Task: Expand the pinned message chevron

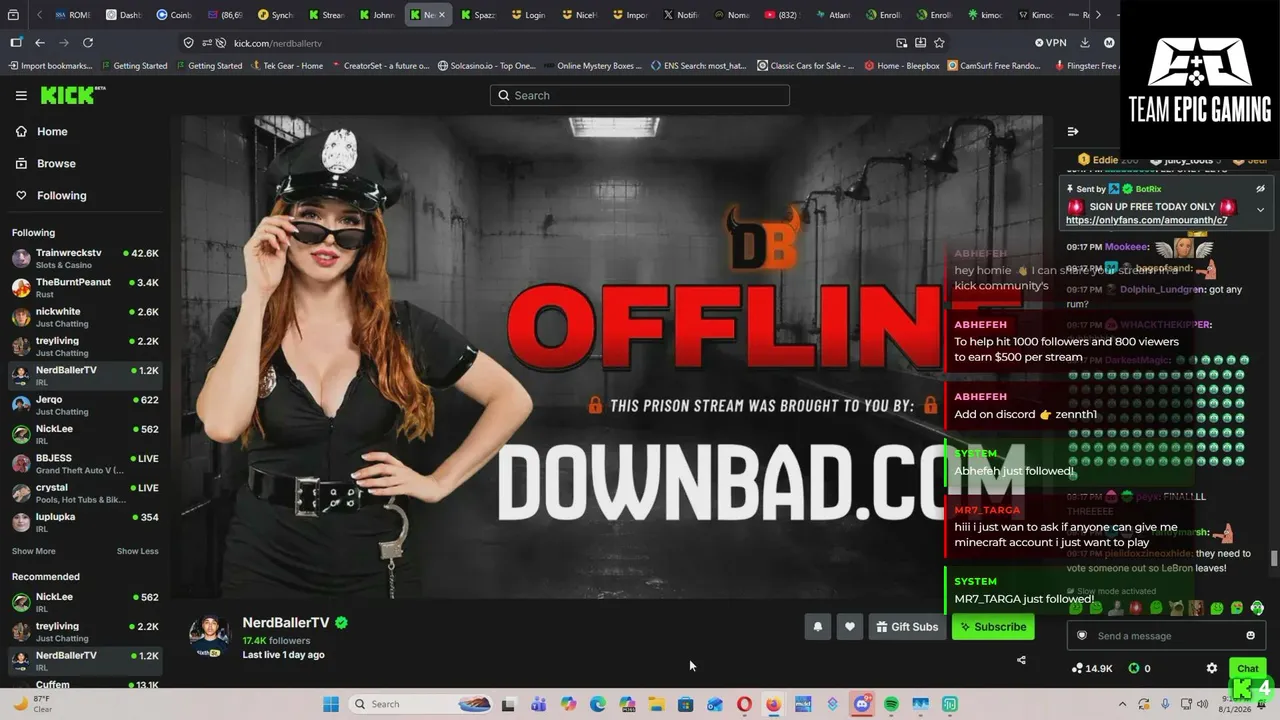Action: (1260, 210)
